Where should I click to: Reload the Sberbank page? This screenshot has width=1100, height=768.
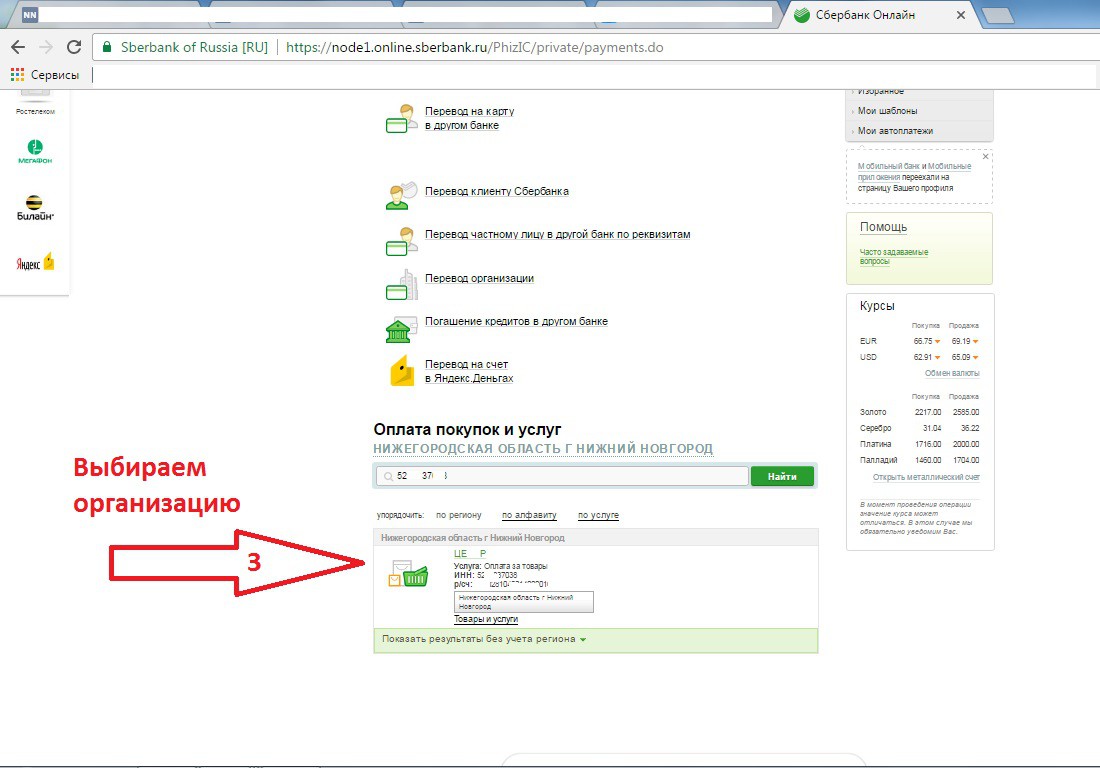point(74,47)
